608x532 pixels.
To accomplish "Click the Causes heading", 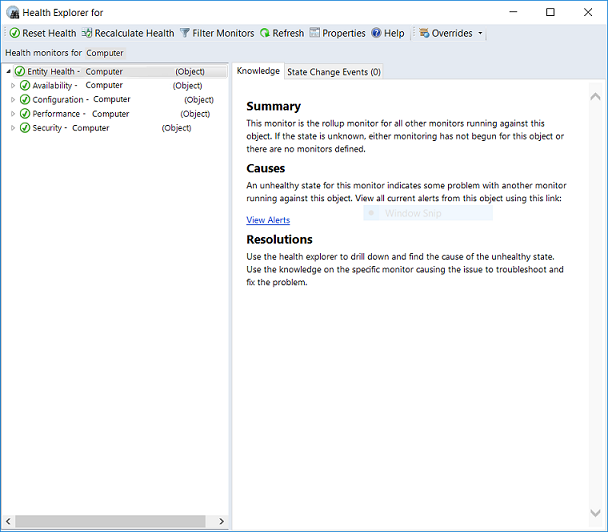I will (x=266, y=168).
